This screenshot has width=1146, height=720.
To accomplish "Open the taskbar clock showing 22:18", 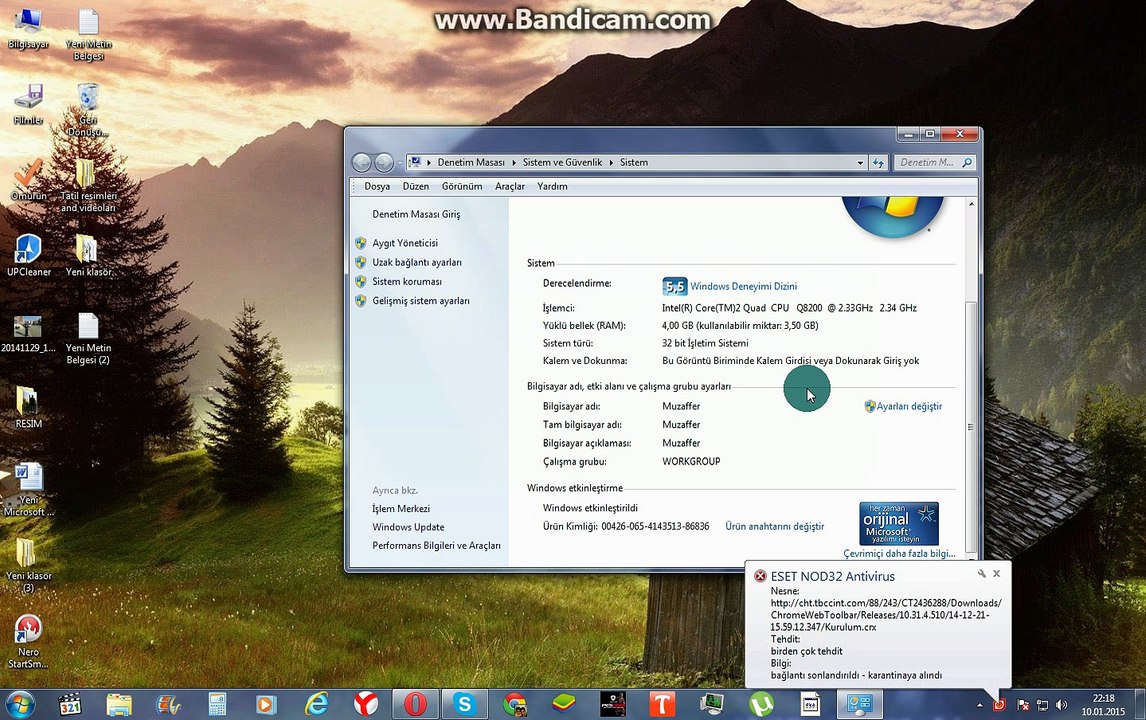I will [x=1104, y=705].
